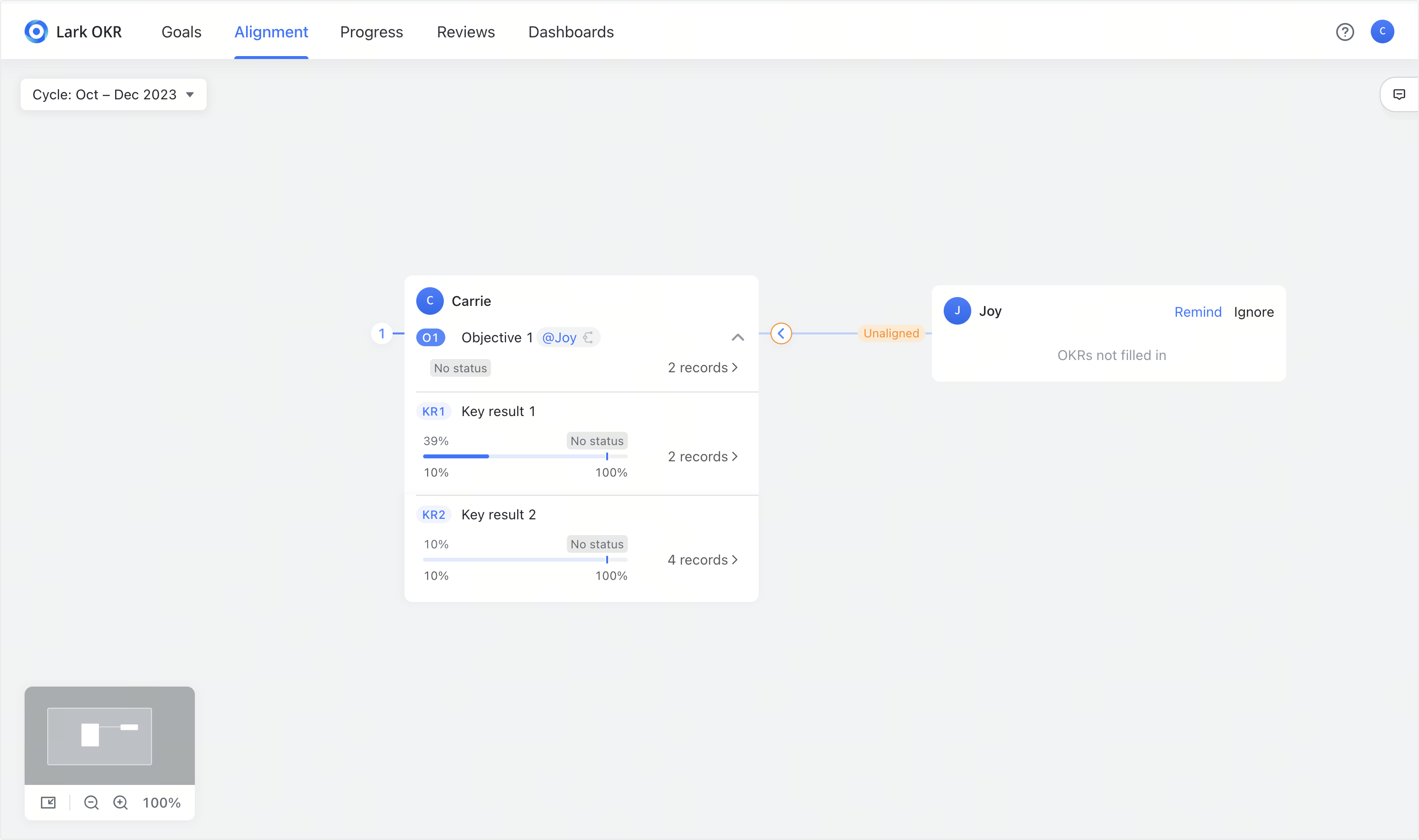
Task: Open the comments panel icon on the right edge
Action: click(1399, 94)
